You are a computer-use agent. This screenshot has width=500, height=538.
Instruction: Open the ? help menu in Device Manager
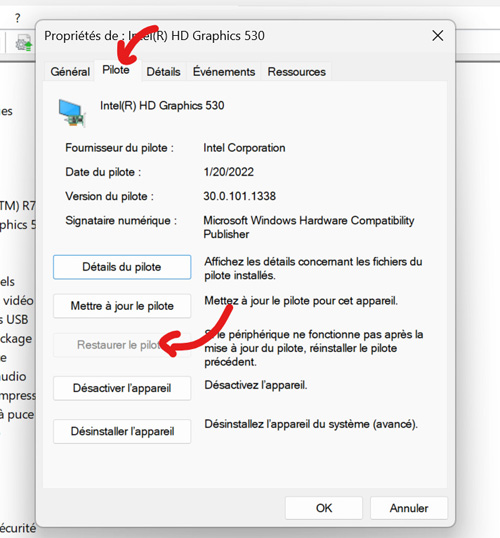click(x=18, y=18)
